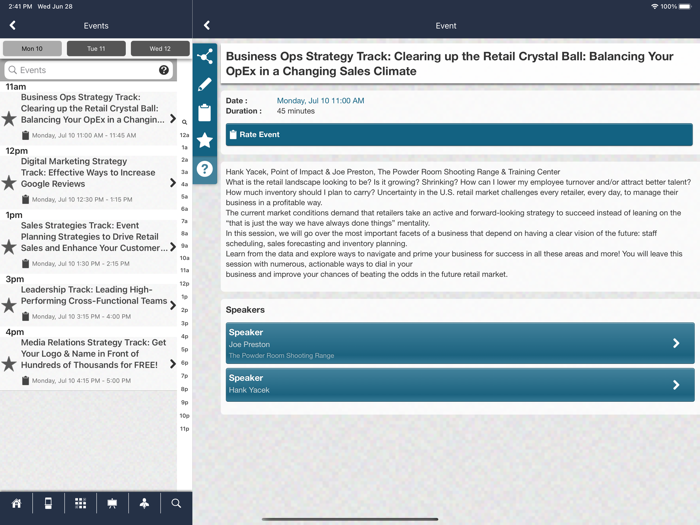Favorite the Media Relations Strategy event
Image resolution: width=700 pixels, height=525 pixels.
(x=9, y=364)
